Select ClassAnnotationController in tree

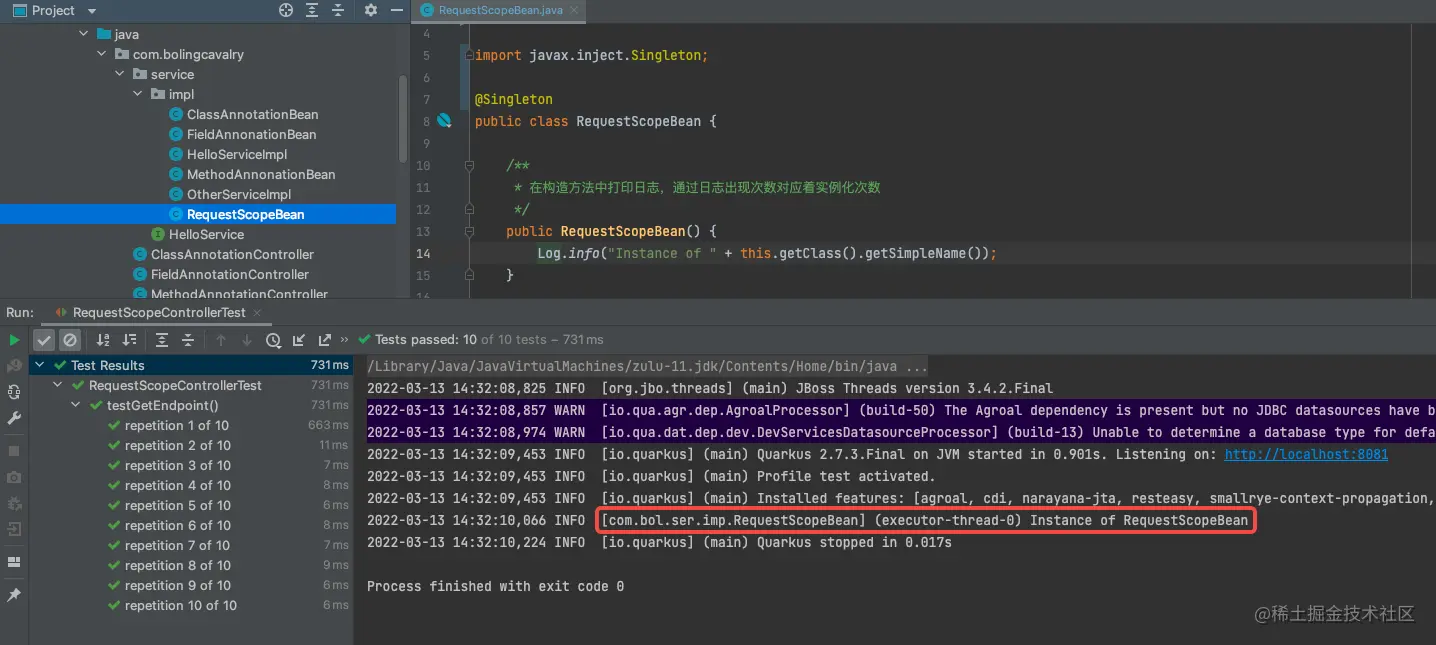tap(232, 254)
